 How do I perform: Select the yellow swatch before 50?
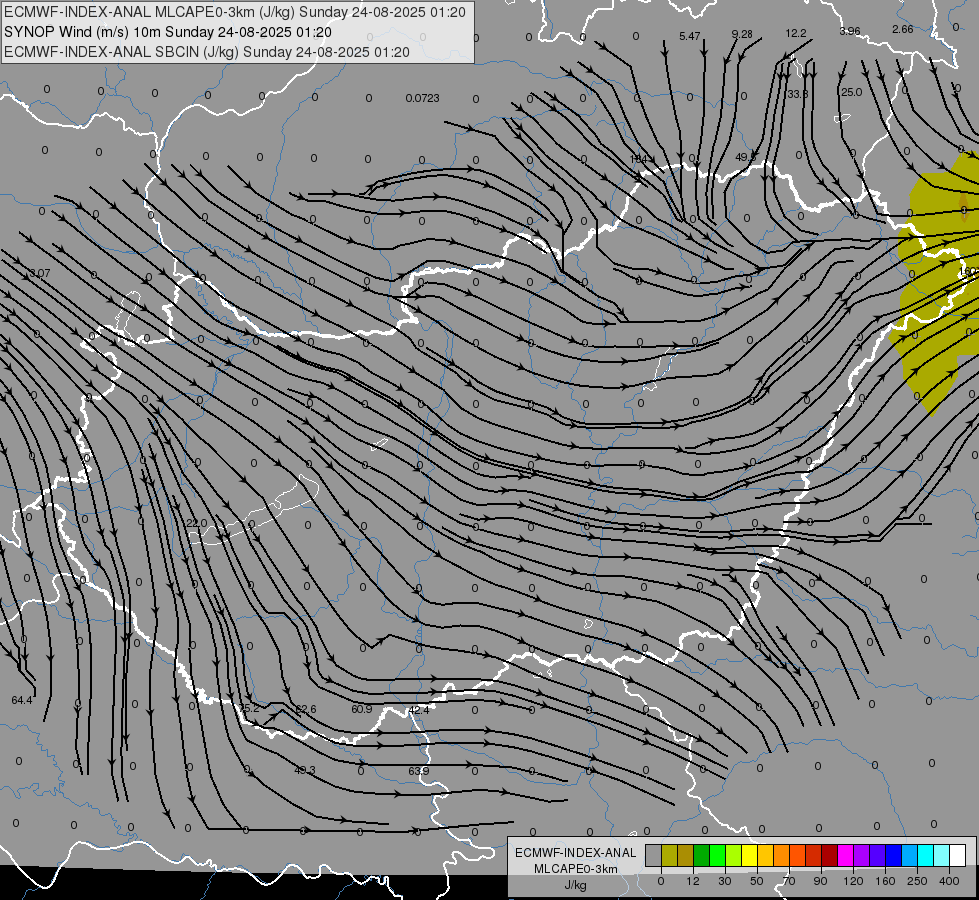(x=750, y=855)
